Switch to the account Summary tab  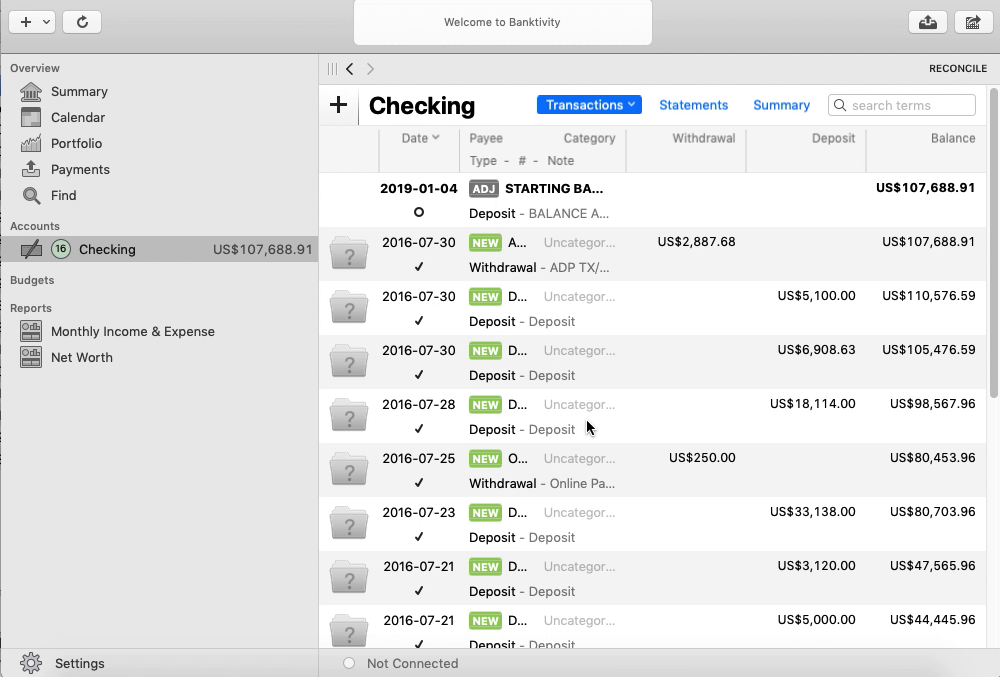point(781,105)
